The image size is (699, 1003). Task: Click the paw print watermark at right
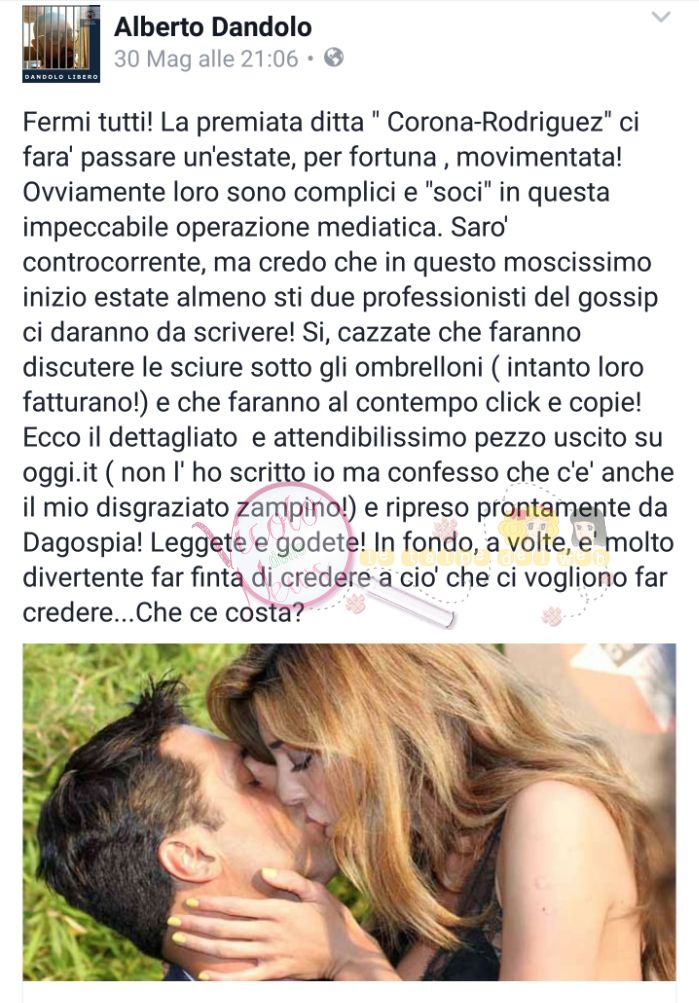pos(551,616)
